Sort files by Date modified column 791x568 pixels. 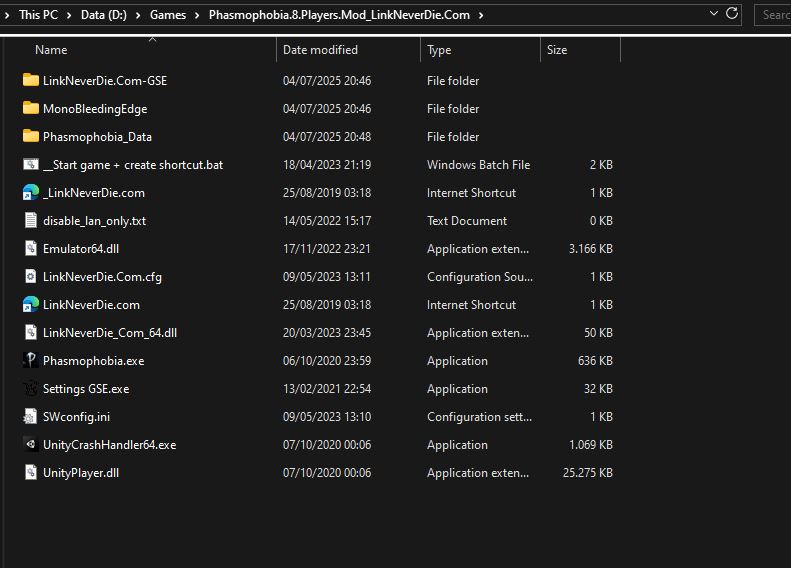(x=320, y=50)
